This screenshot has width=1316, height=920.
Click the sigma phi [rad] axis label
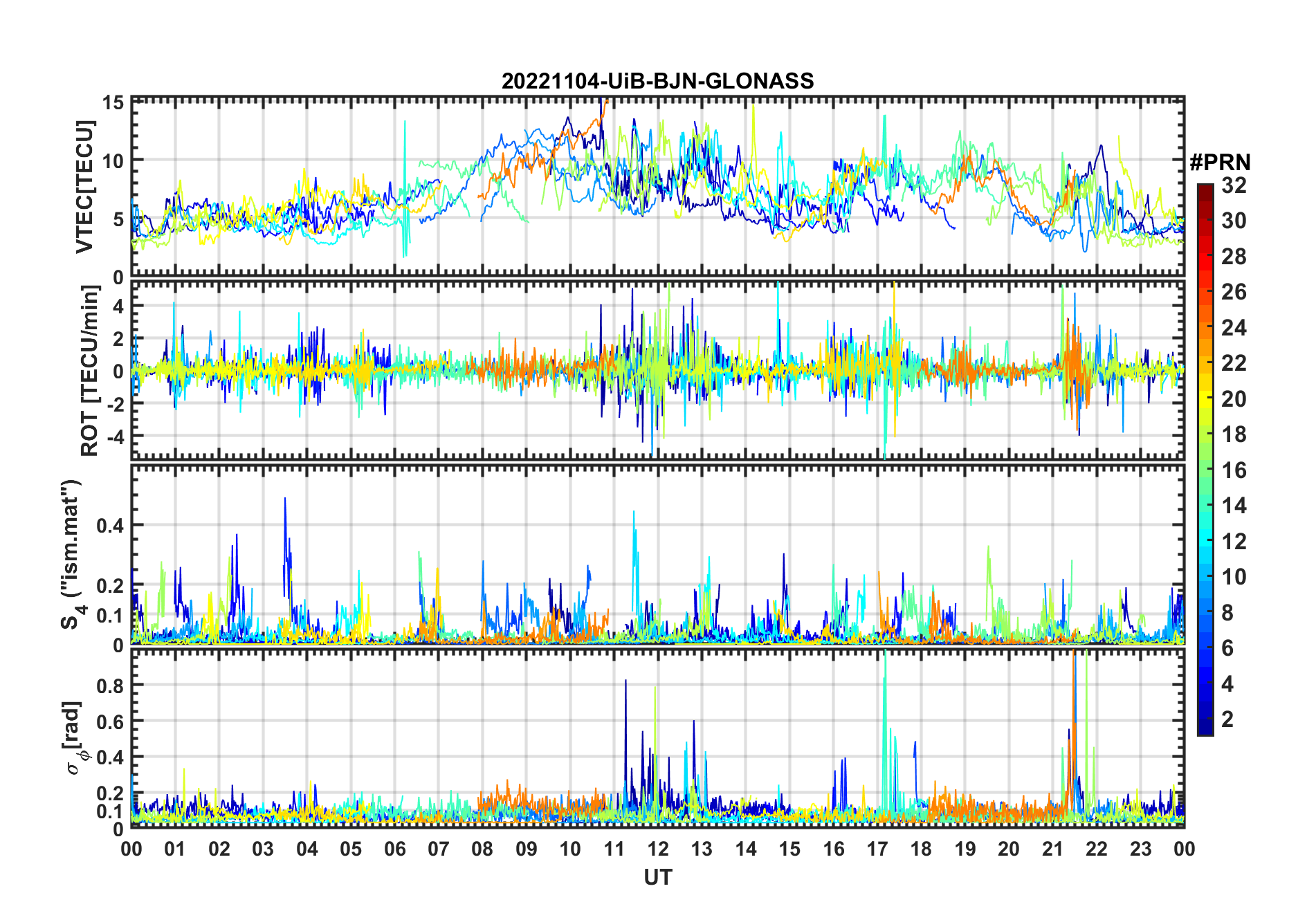(x=75, y=737)
